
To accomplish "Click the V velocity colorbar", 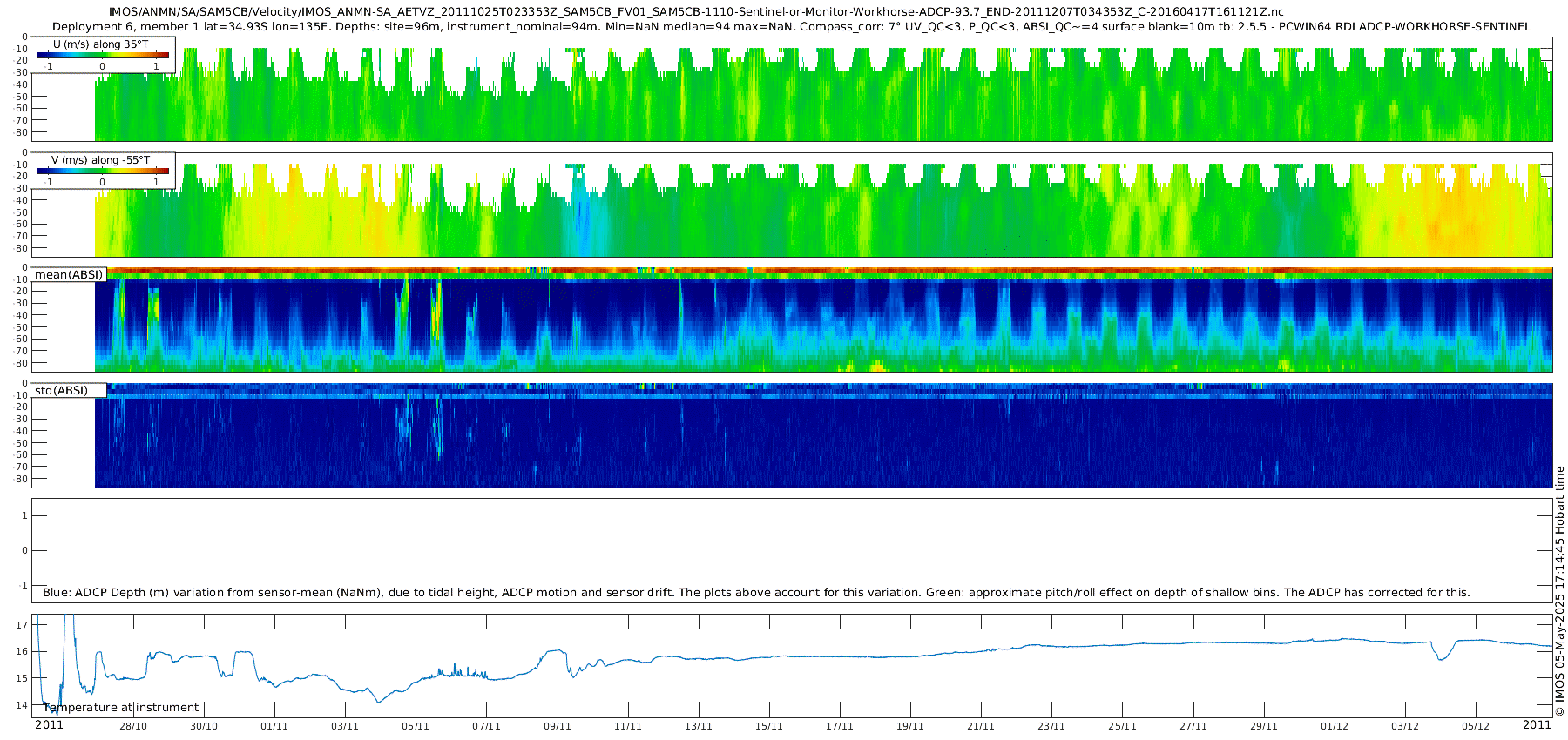I will pos(103,171).
